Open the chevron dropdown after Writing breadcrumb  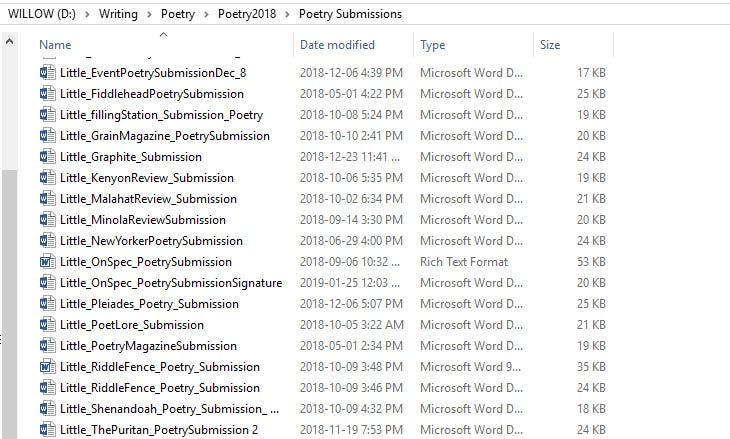(149, 14)
